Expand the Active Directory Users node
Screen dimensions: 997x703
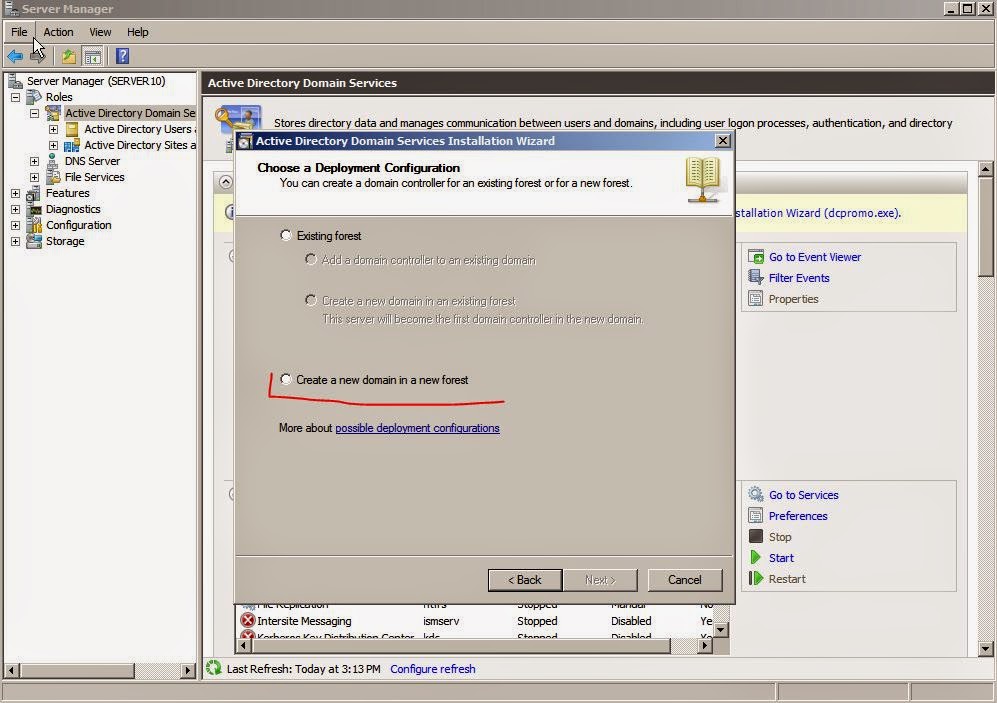click(x=53, y=129)
